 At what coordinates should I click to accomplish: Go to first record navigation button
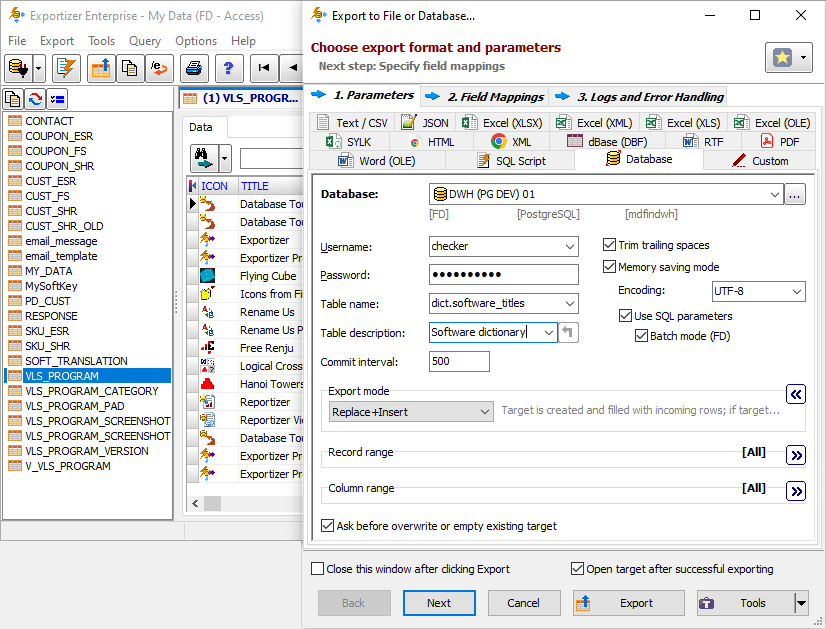coord(264,68)
